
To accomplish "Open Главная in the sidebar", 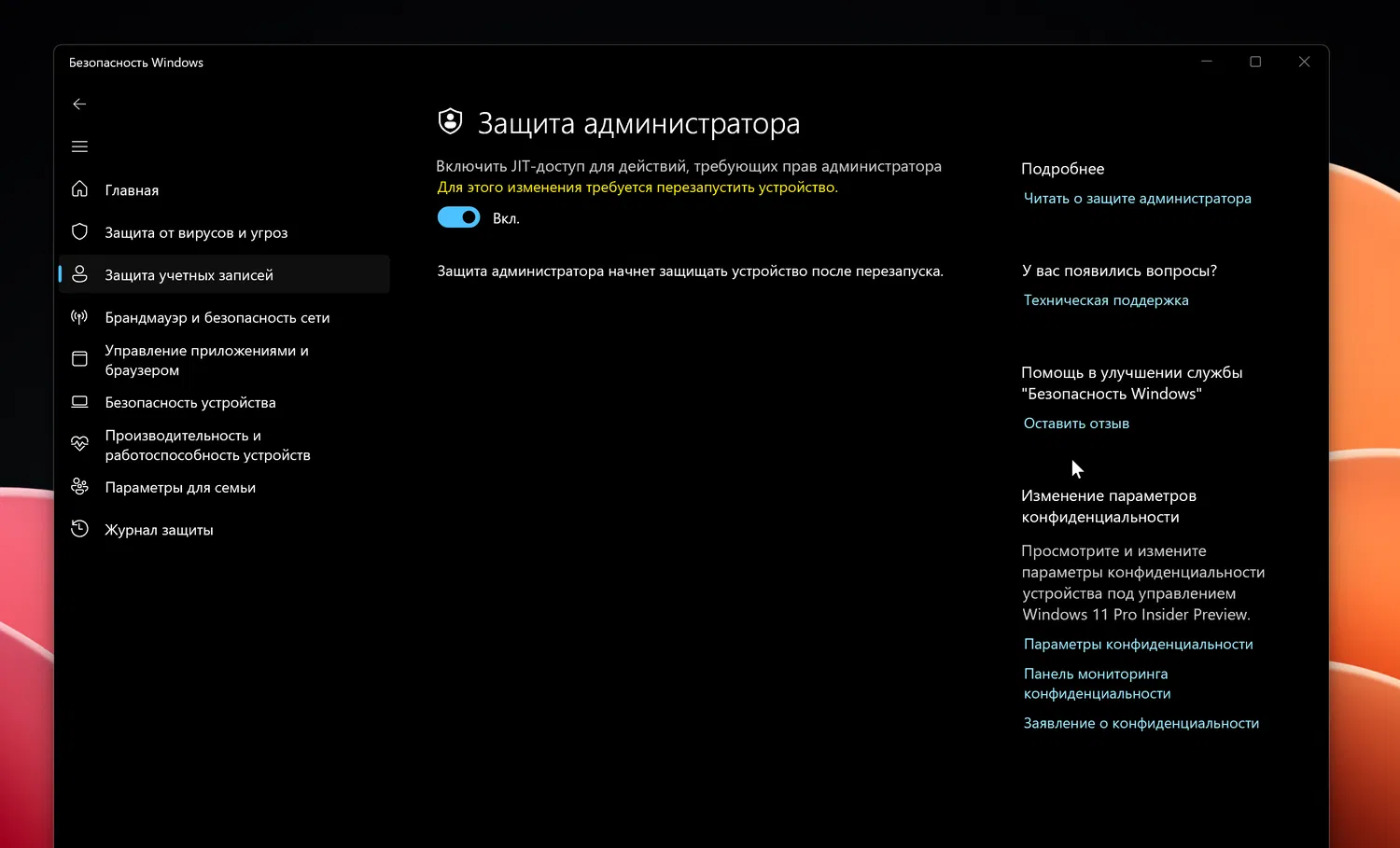I will (132, 190).
